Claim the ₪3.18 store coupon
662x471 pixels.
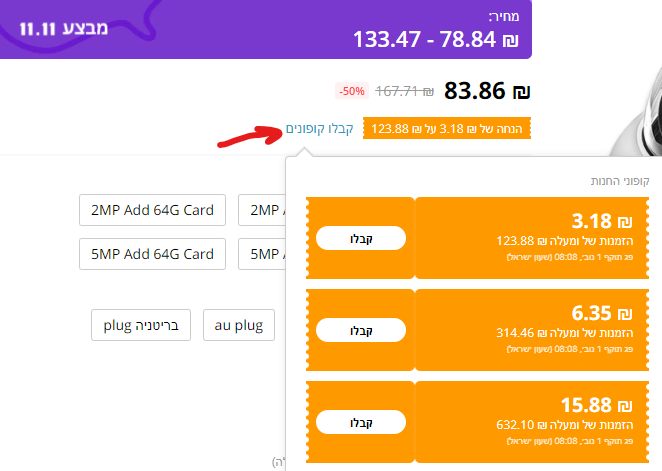coord(360,238)
